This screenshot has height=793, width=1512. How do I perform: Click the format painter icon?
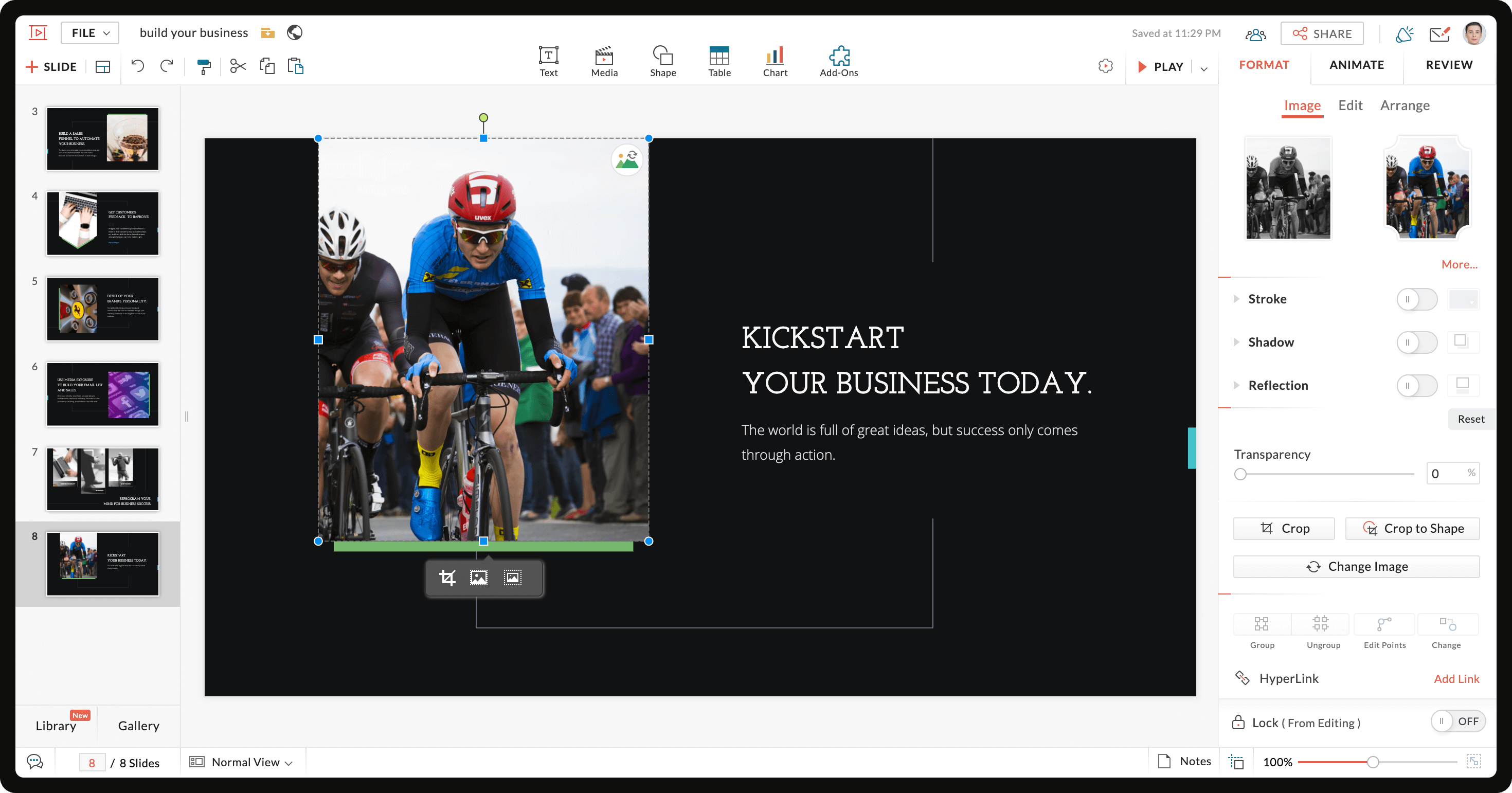pos(203,66)
